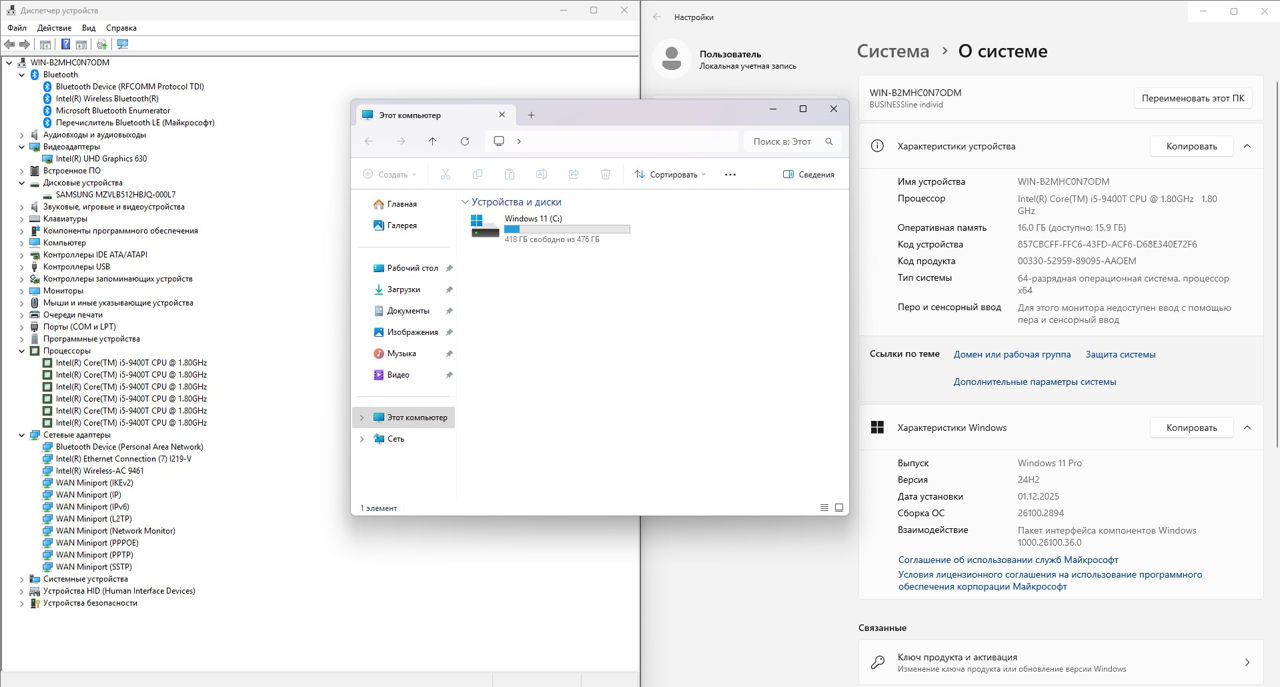Click the three-dots more options icon in Explorer
1280x687 pixels.
(x=730, y=174)
